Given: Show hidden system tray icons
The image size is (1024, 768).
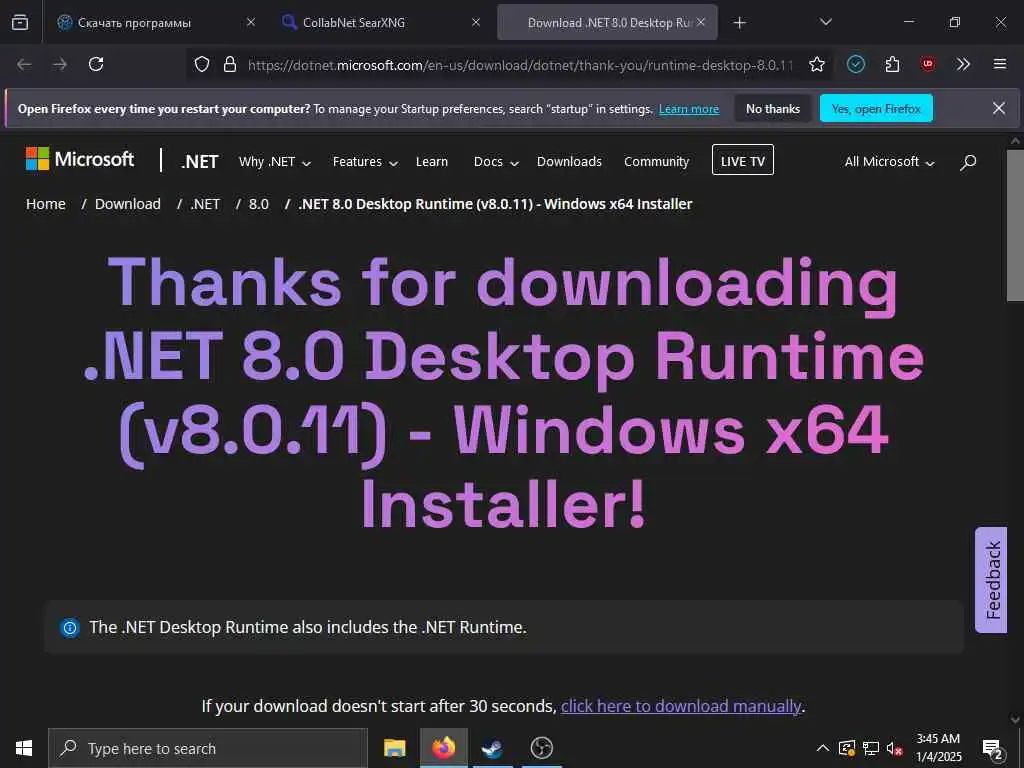Looking at the screenshot, I should pos(823,748).
